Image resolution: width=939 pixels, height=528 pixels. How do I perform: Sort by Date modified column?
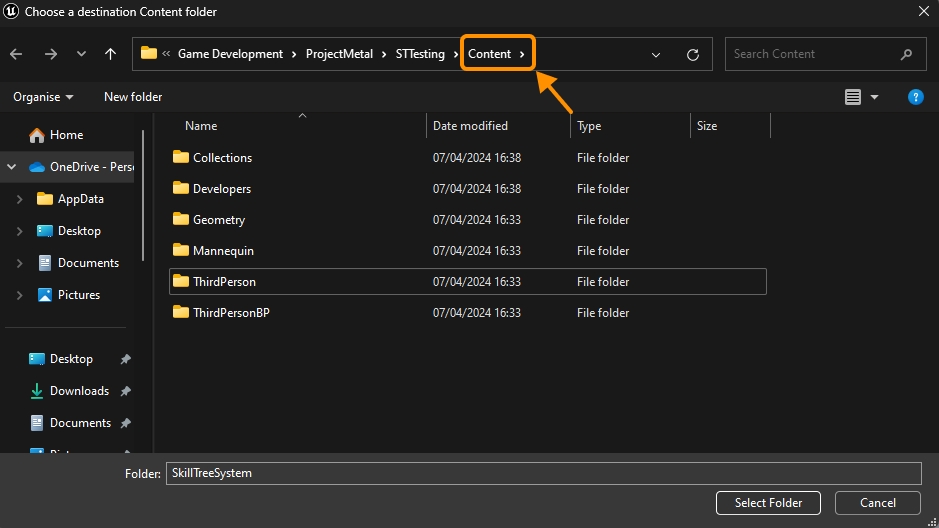click(470, 126)
